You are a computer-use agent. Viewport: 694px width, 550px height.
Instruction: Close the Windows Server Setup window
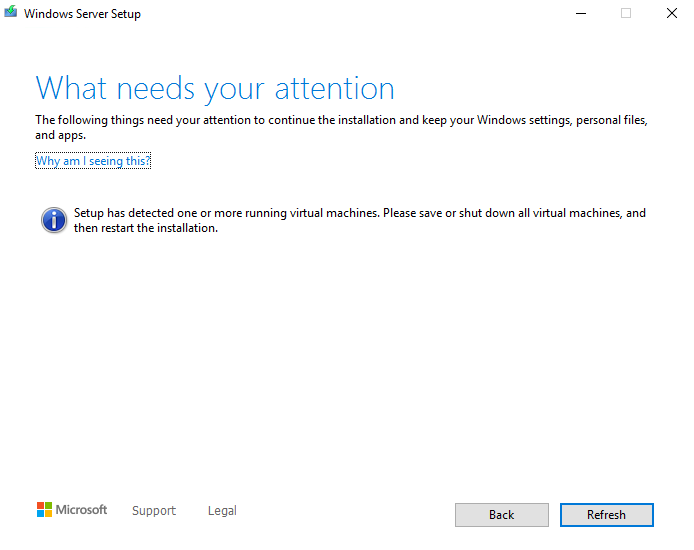coord(671,13)
